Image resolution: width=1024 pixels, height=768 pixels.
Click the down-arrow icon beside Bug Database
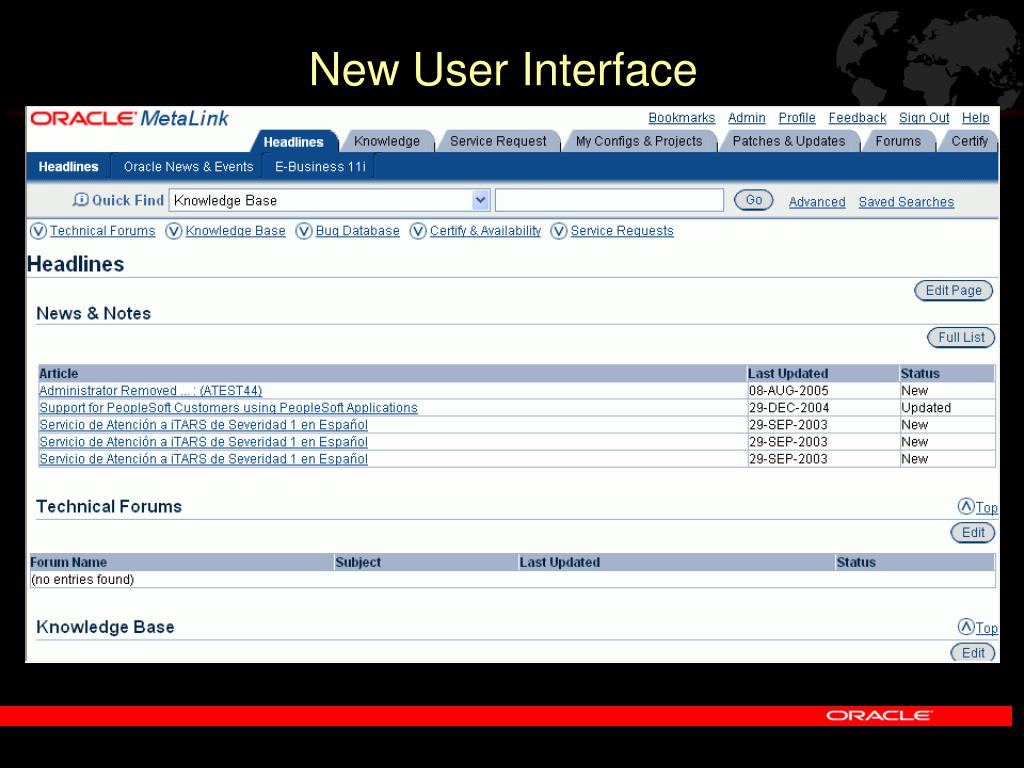coord(304,231)
